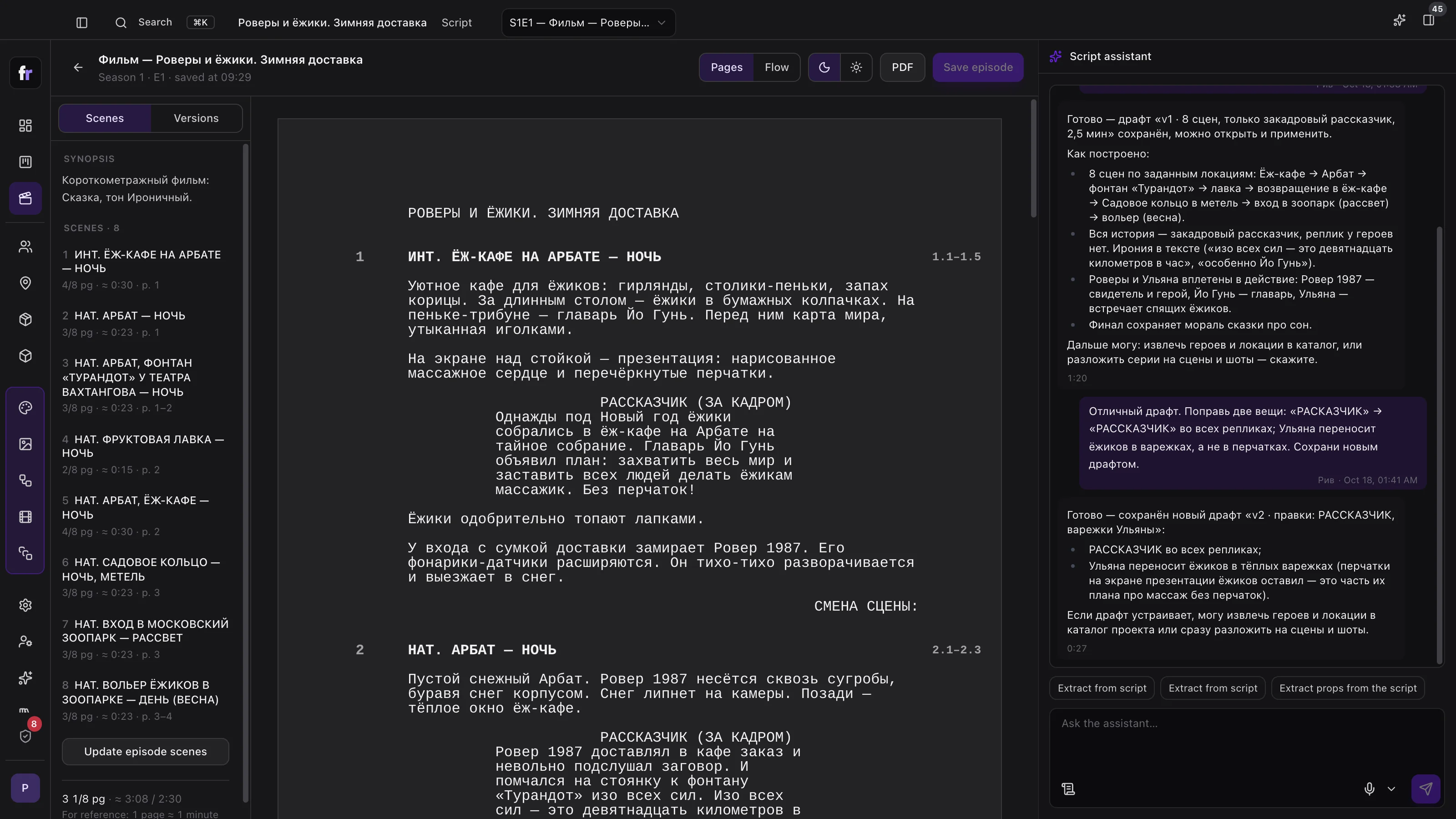The height and width of the screenshot is (819, 1456).
Task: Open the S1E1 episode selector dropdown
Action: 588,23
